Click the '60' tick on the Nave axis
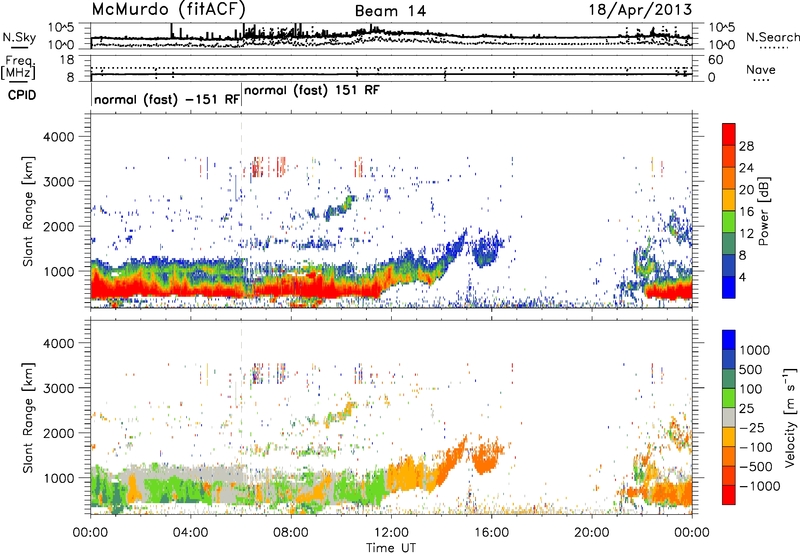This screenshot has width=800, height=554. [715, 60]
